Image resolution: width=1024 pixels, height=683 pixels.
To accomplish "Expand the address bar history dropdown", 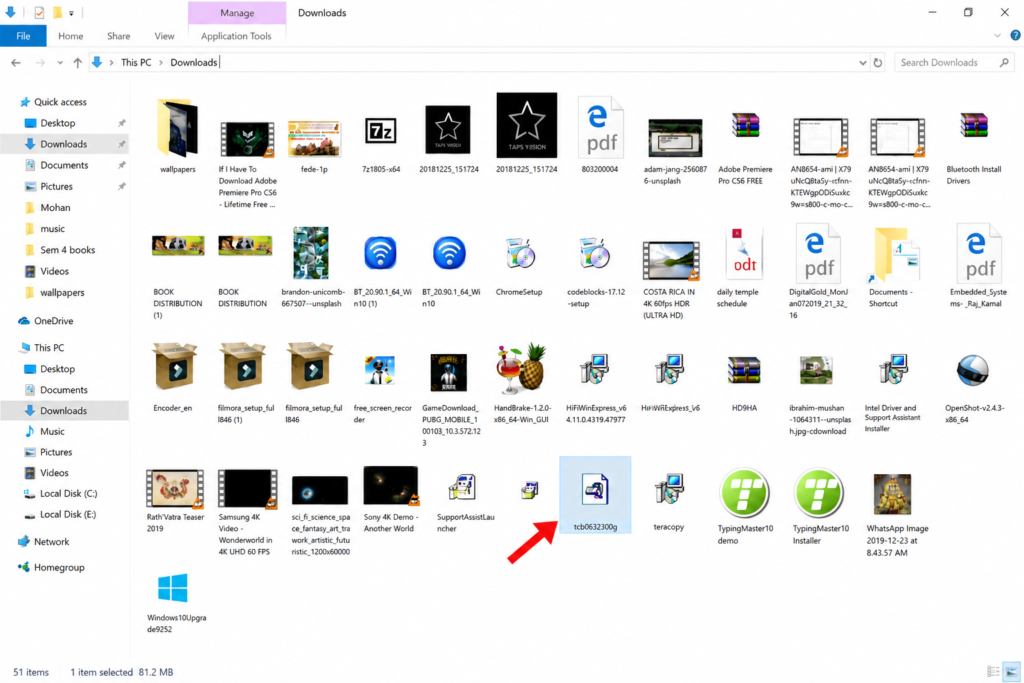I will coord(862,63).
